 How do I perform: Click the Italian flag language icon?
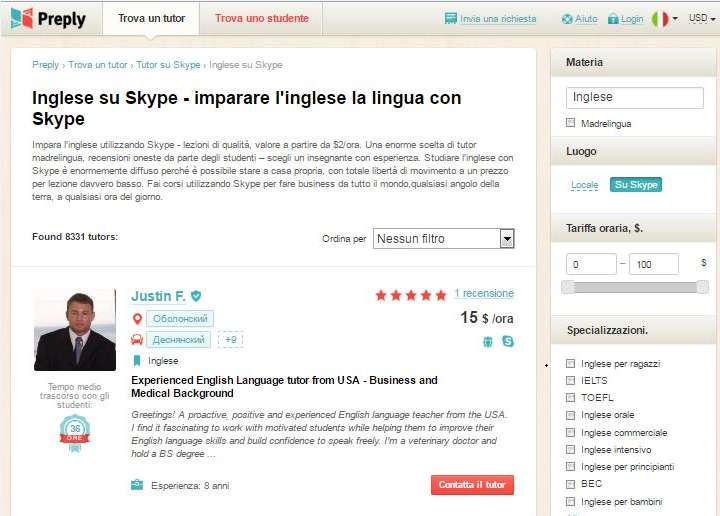[660, 18]
